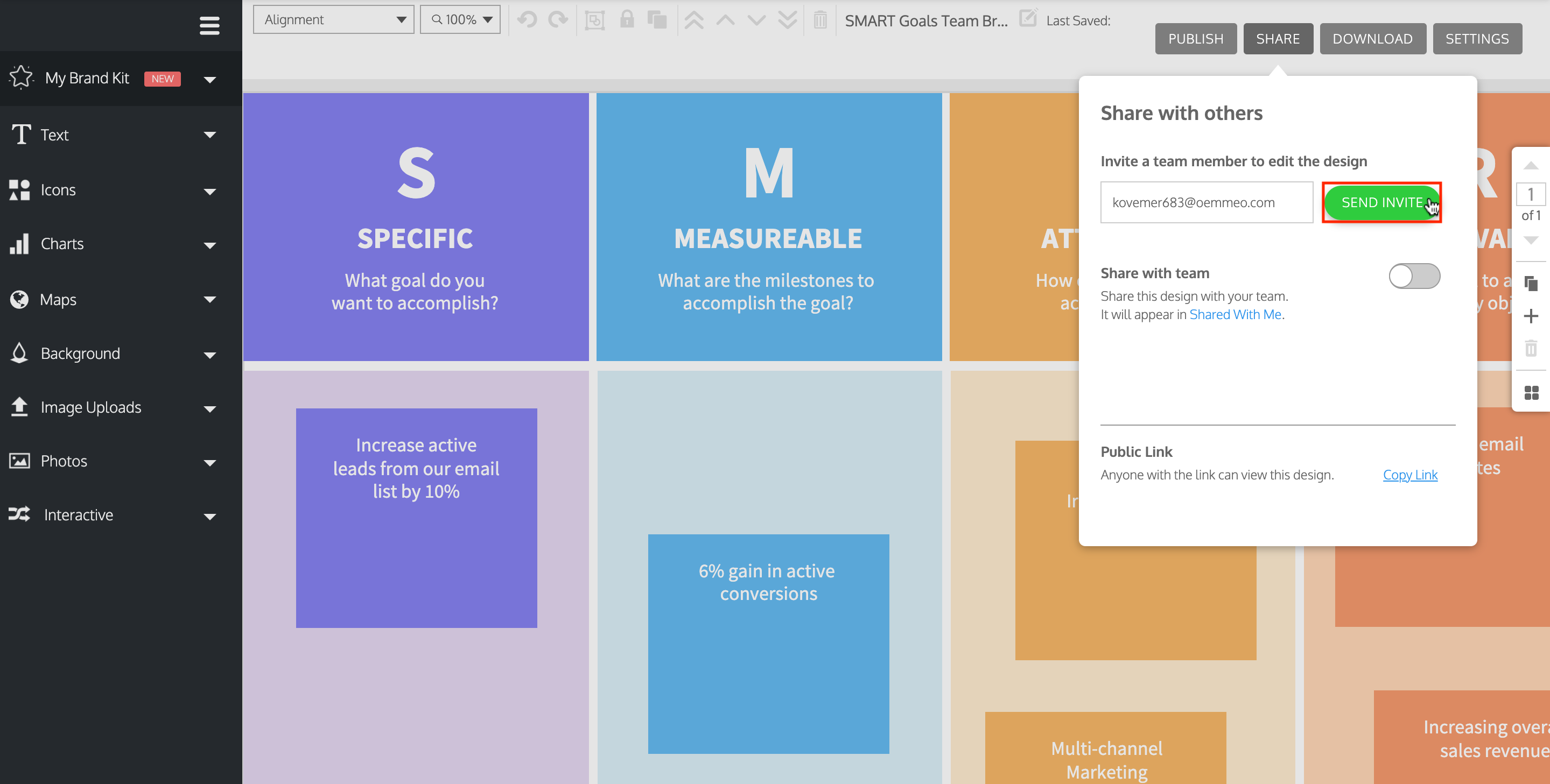Click the invite email input field

click(x=1207, y=202)
